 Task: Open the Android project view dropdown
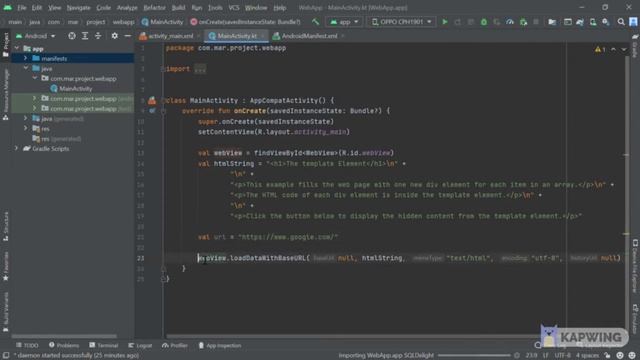tap(36, 36)
